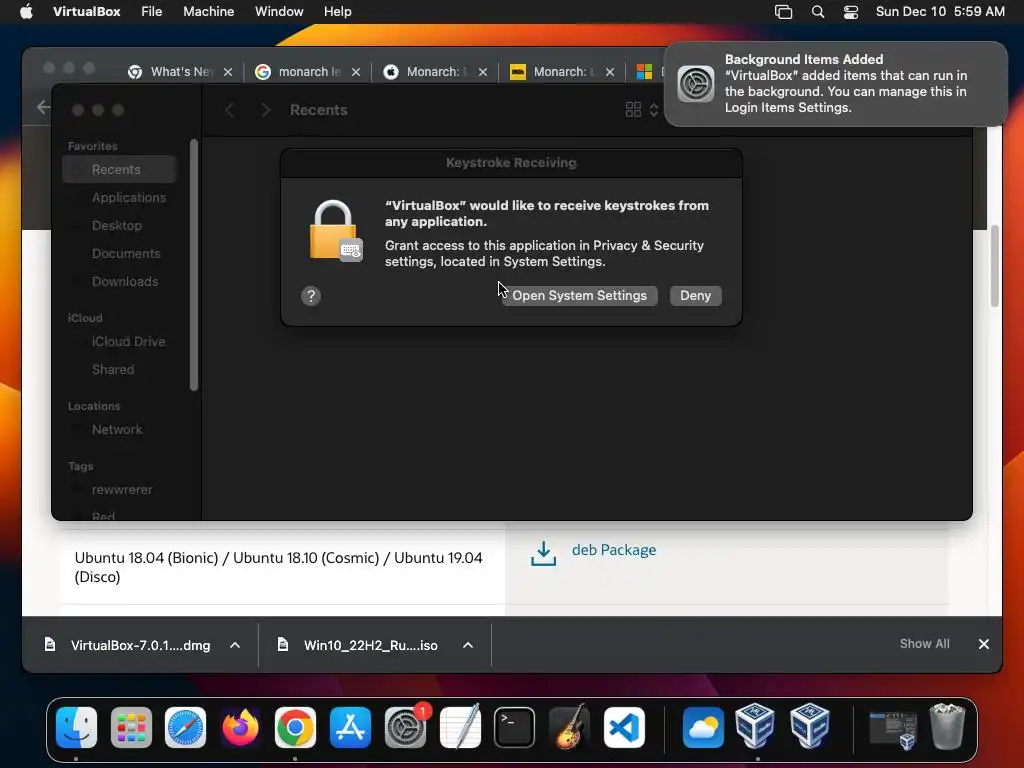Image resolution: width=1024 pixels, height=768 pixels.
Task: Open the VirtualBox menu
Action: pos(86,11)
